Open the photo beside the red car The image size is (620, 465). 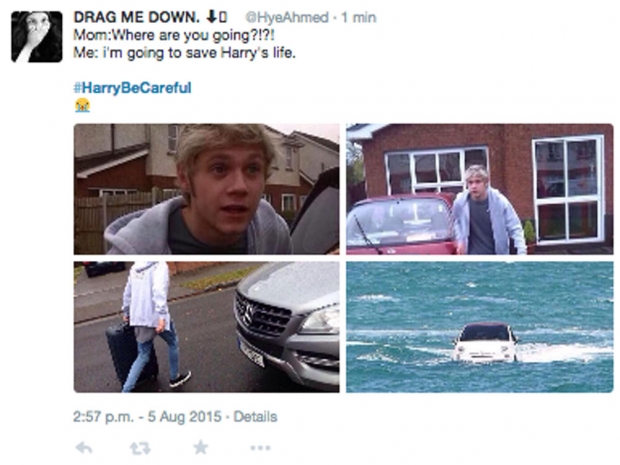(x=480, y=189)
